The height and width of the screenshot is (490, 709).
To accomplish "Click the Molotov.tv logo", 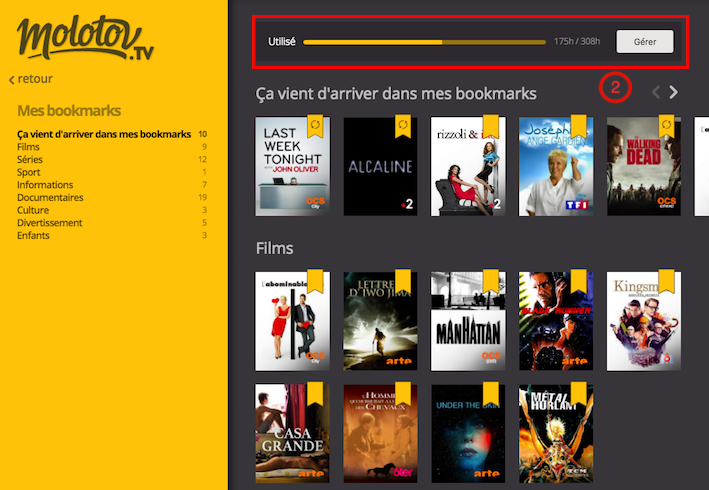I will pos(85,38).
